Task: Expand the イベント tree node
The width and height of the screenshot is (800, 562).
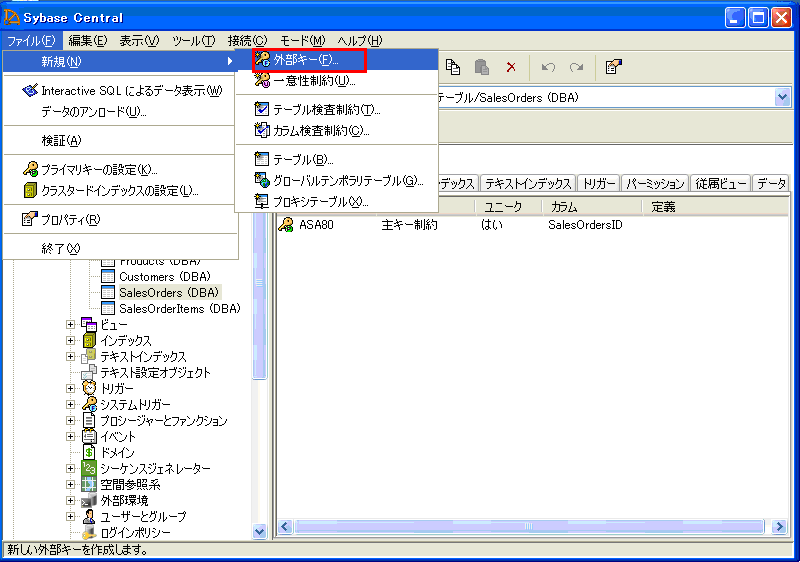Action: pos(71,437)
